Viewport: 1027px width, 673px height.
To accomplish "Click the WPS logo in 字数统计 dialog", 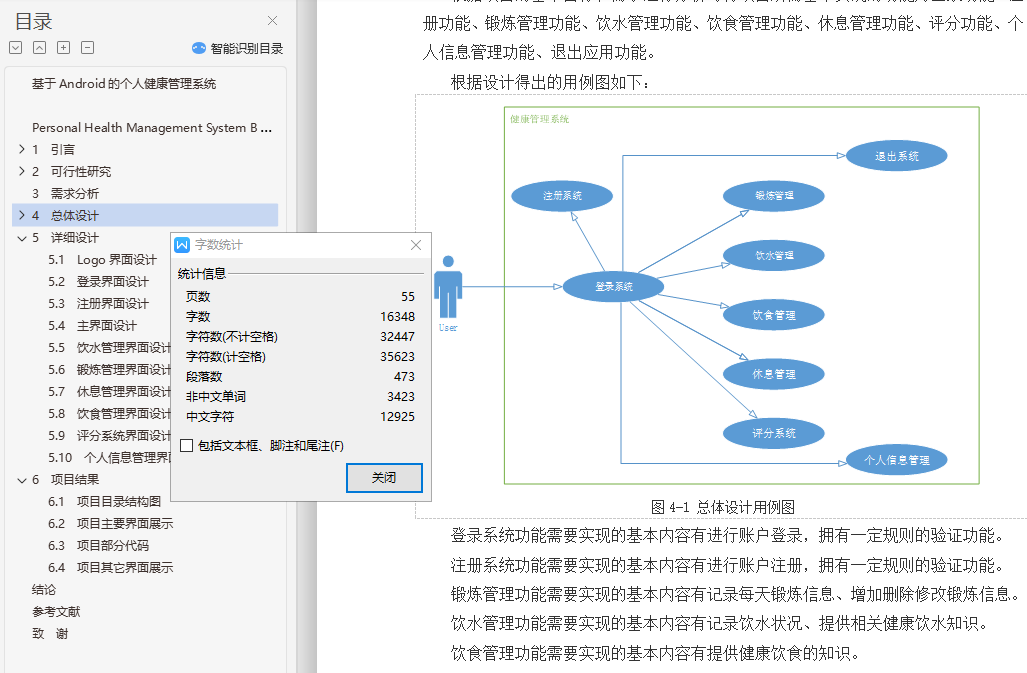I will click(182, 245).
